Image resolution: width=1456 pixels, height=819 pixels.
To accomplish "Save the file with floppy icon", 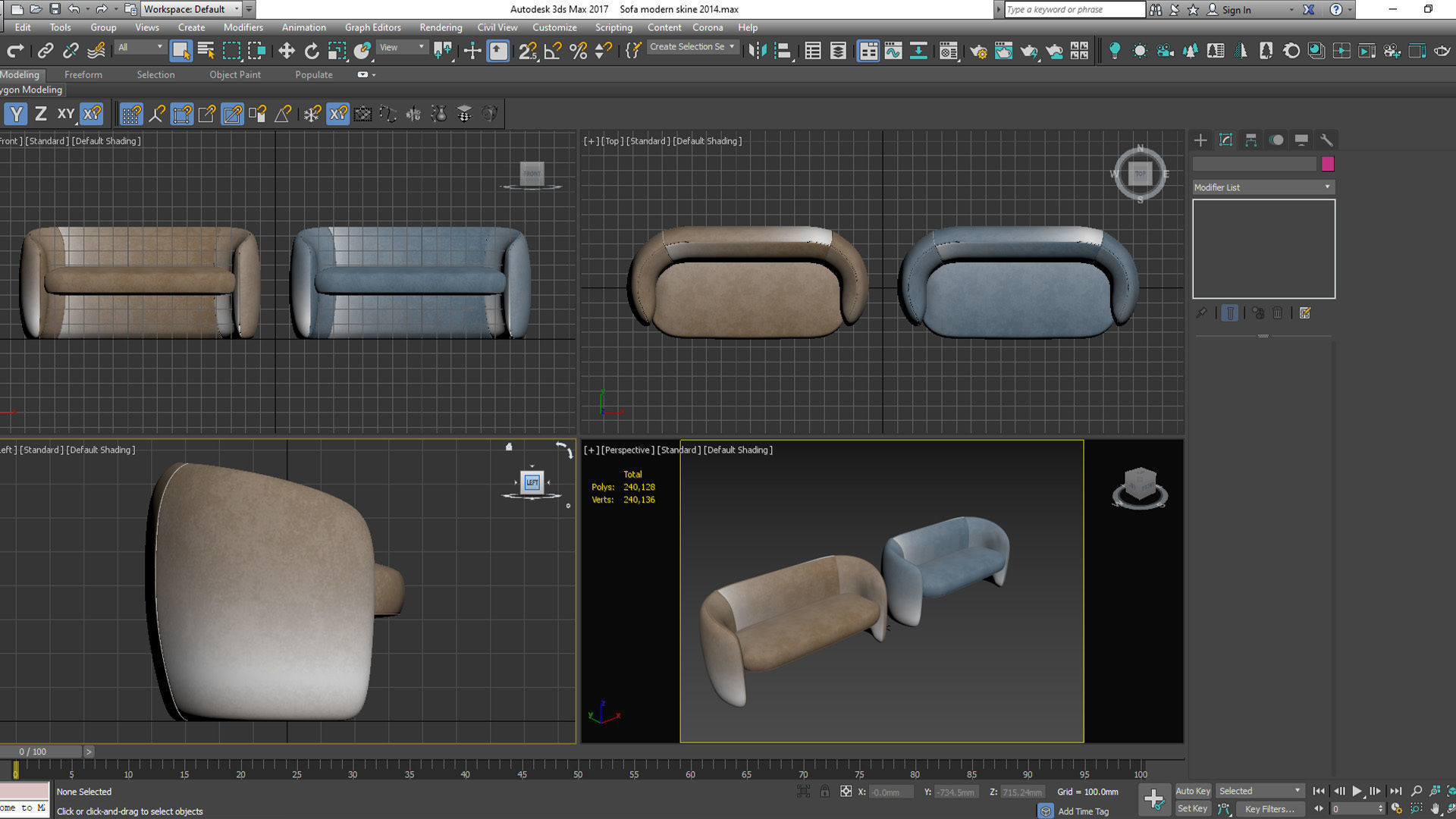I will [55, 9].
